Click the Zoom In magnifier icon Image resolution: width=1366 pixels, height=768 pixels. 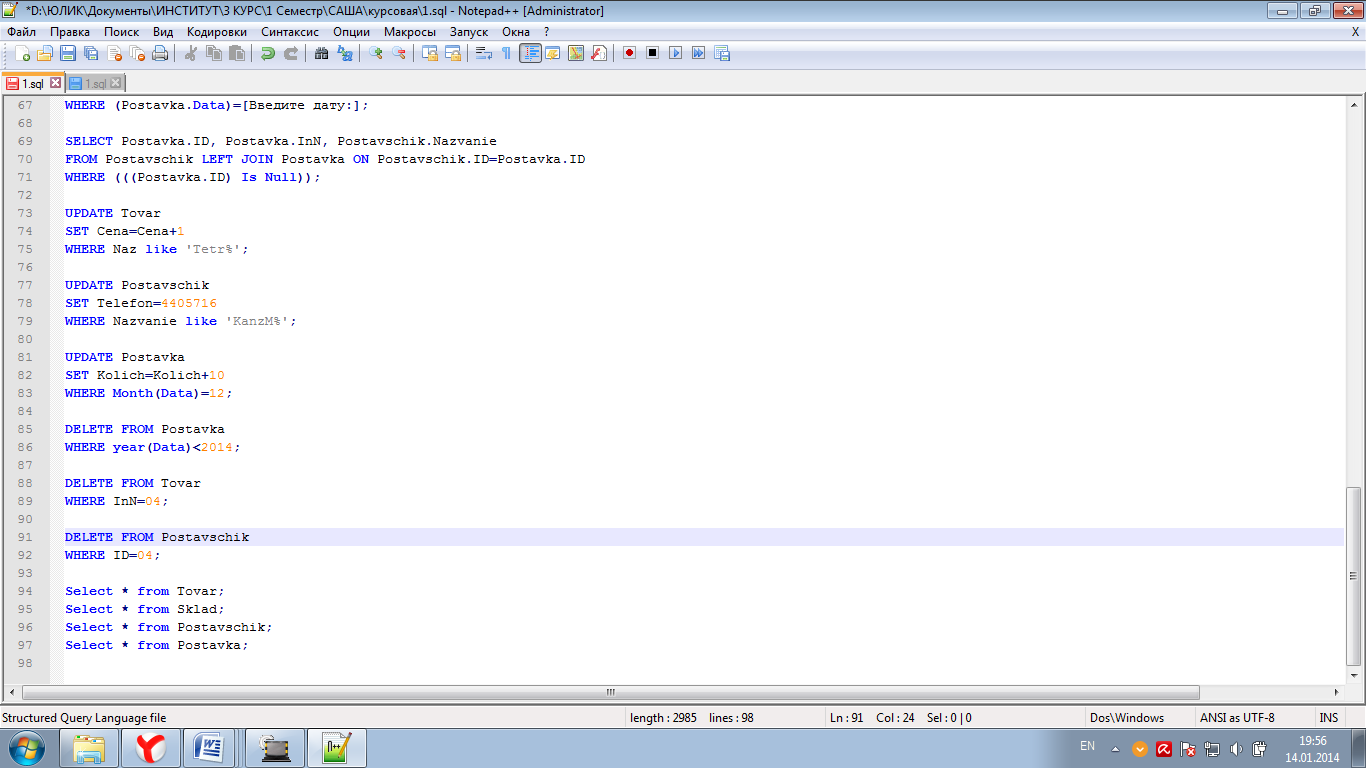coord(376,53)
